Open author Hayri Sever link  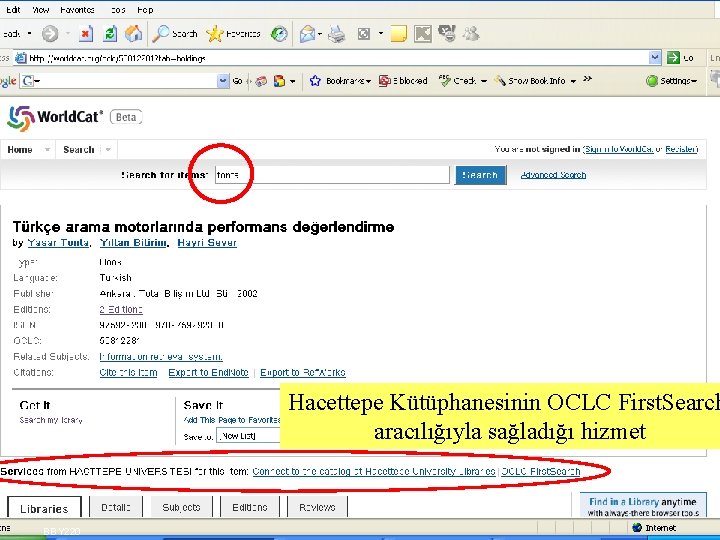click(x=207, y=243)
